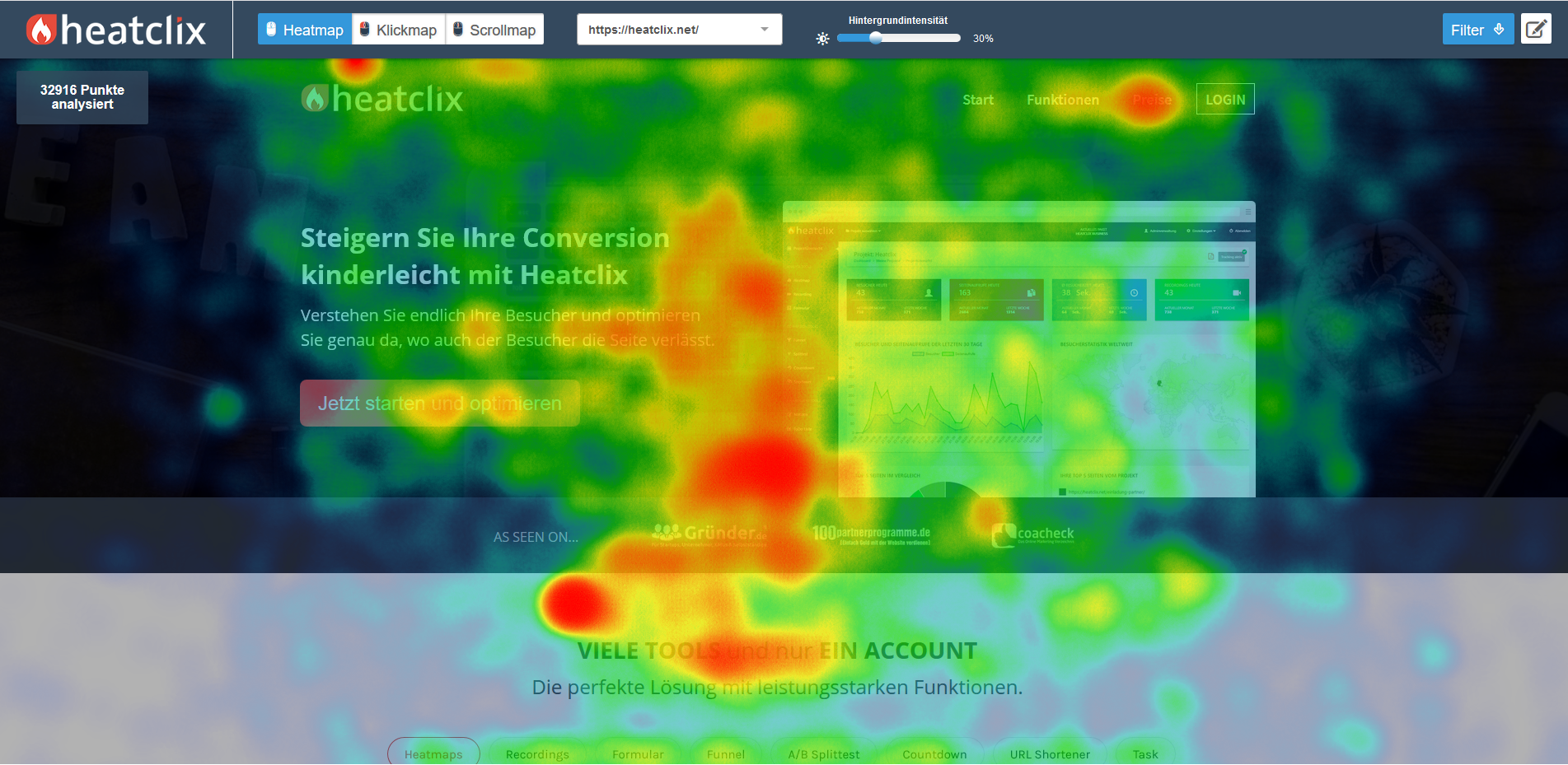Click the heatclix flame logo in the top bar
1568x765 pixels.
point(115,30)
